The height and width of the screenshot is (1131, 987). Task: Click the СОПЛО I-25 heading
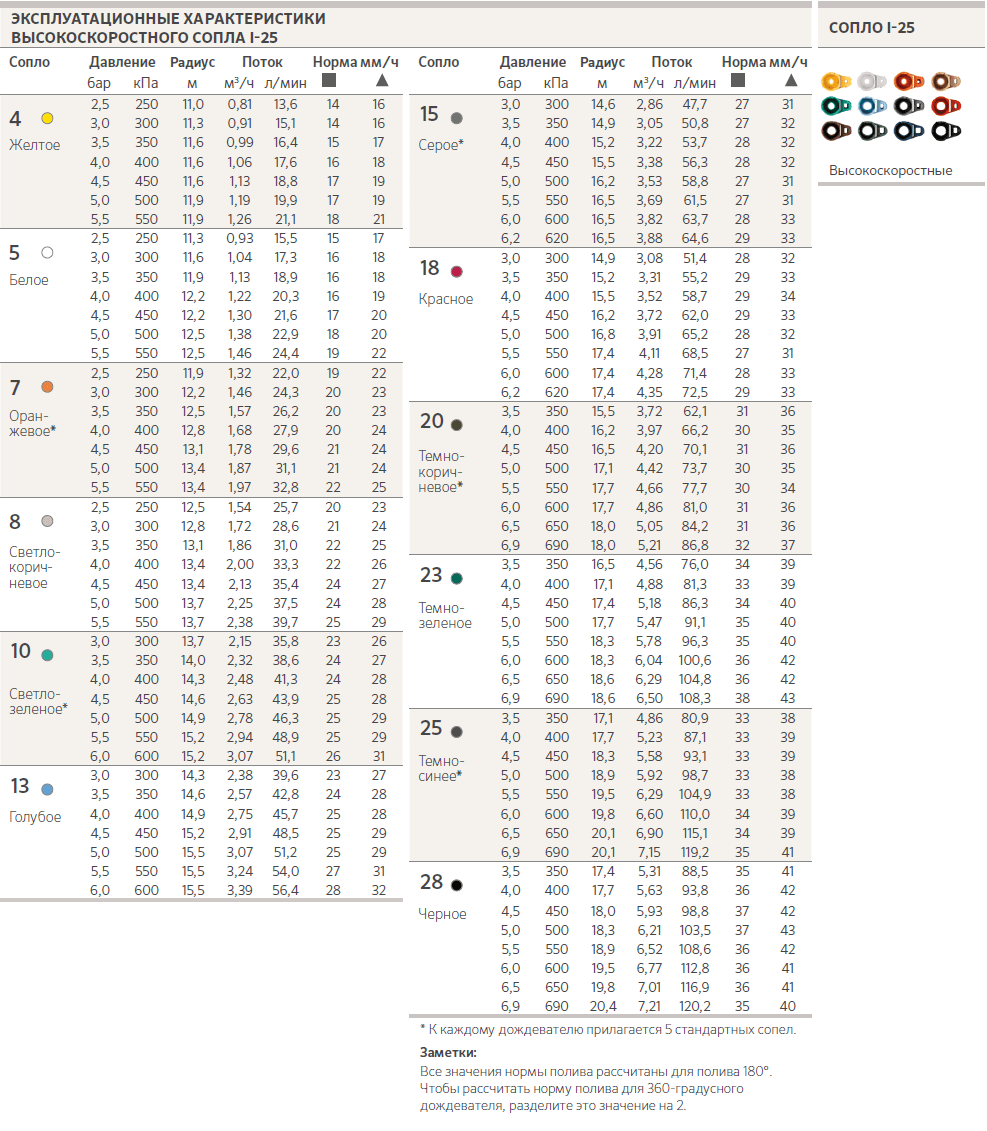pyautogui.click(x=872, y=27)
